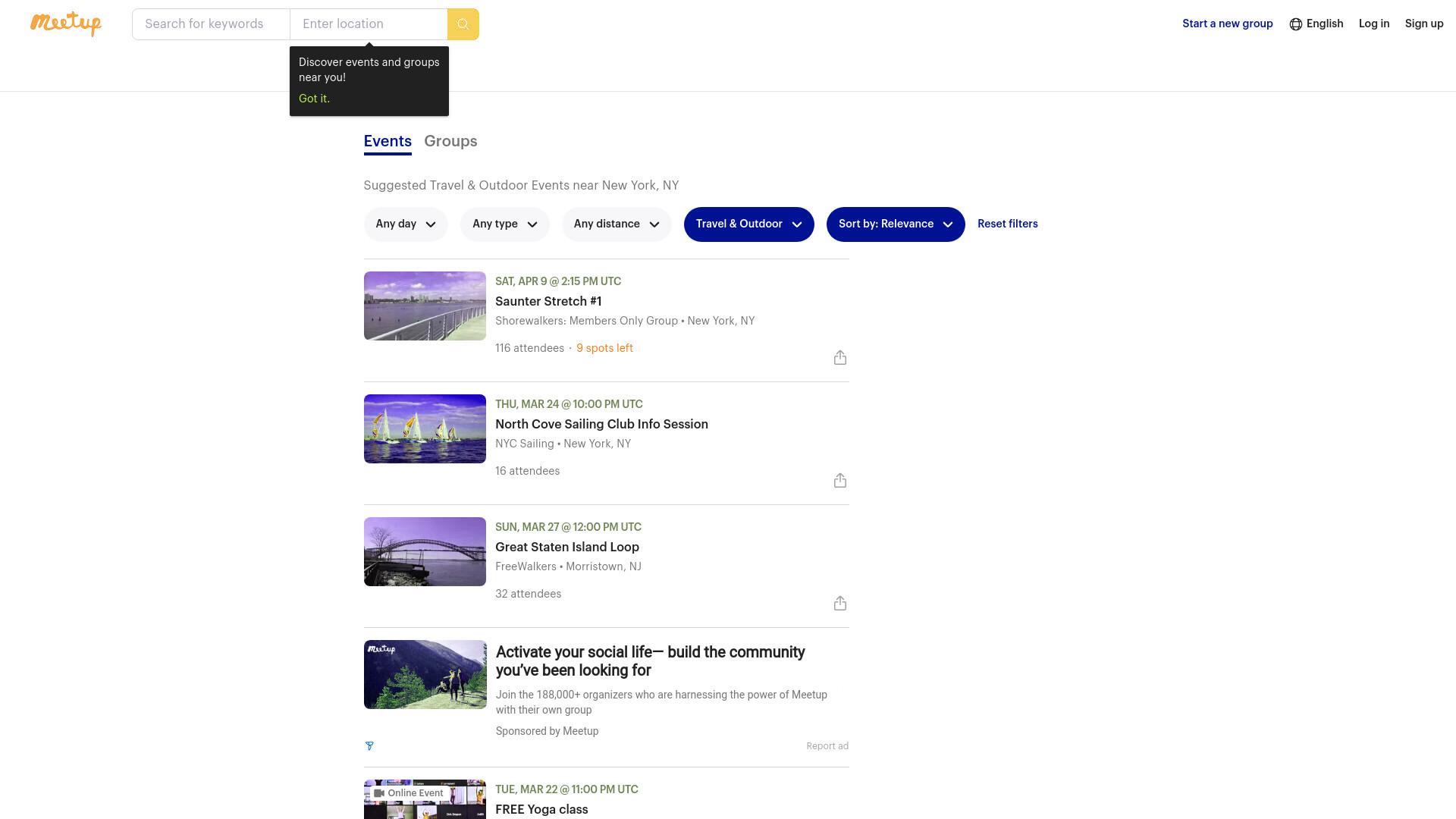Click the 9 spots left text
Screen dimensions: 1456x819
[604, 348]
